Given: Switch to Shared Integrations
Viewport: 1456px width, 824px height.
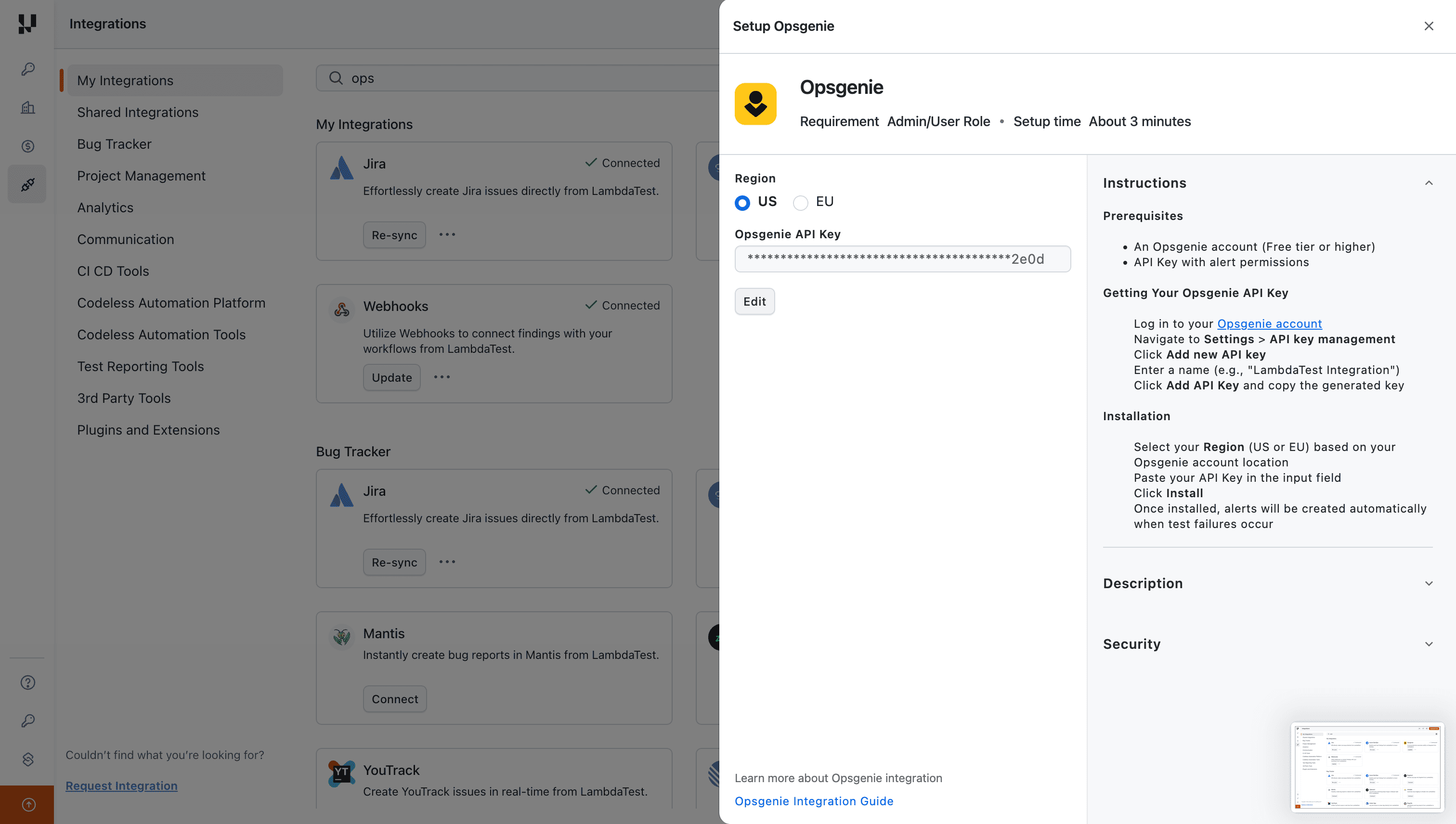Looking at the screenshot, I should 138,112.
